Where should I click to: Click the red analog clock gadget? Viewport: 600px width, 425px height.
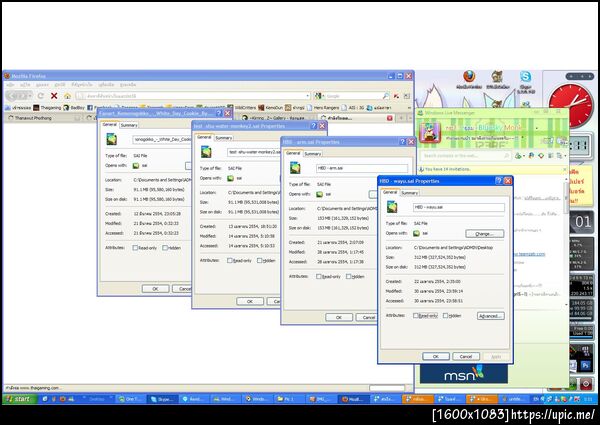click(x=571, y=104)
